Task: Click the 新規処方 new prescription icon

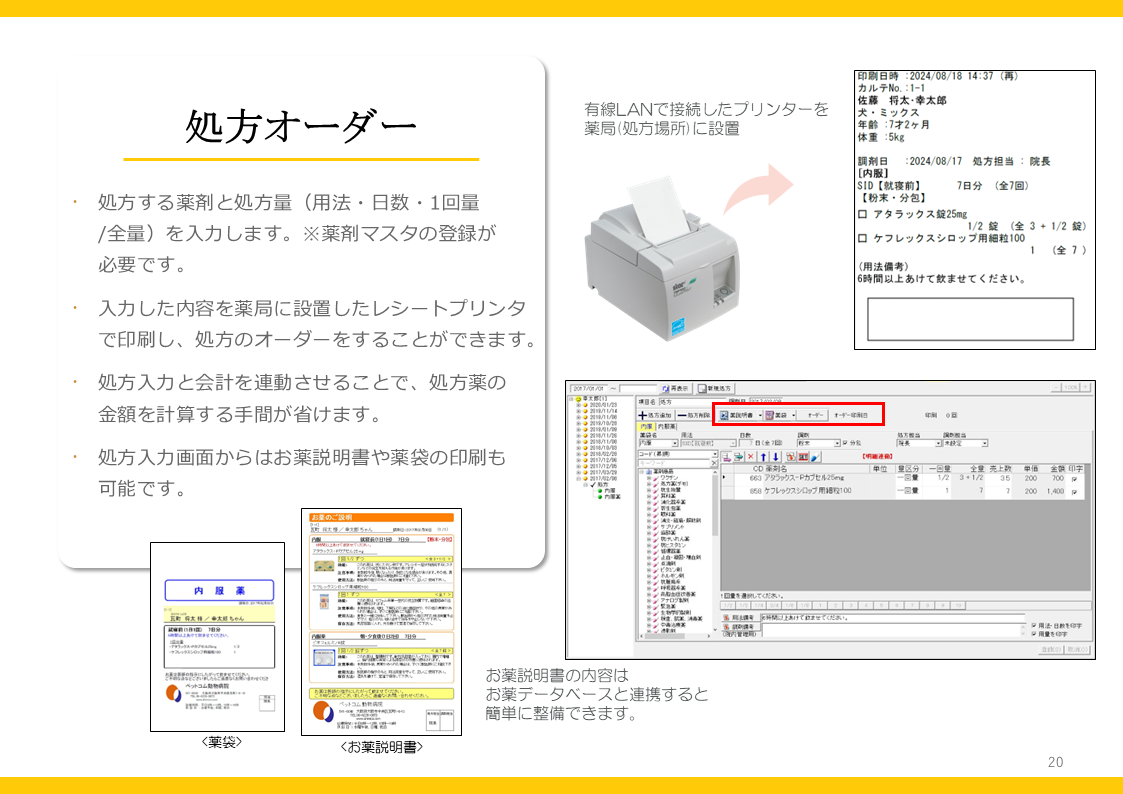Action: click(703, 388)
